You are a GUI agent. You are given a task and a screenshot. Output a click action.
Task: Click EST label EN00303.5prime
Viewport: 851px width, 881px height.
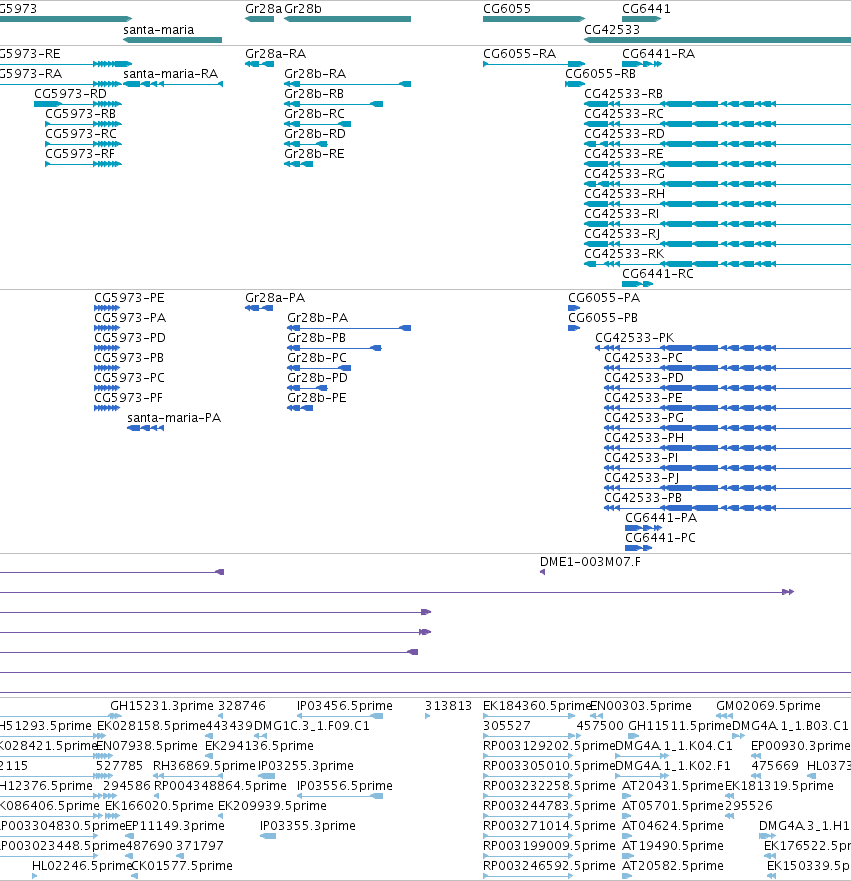(x=641, y=706)
